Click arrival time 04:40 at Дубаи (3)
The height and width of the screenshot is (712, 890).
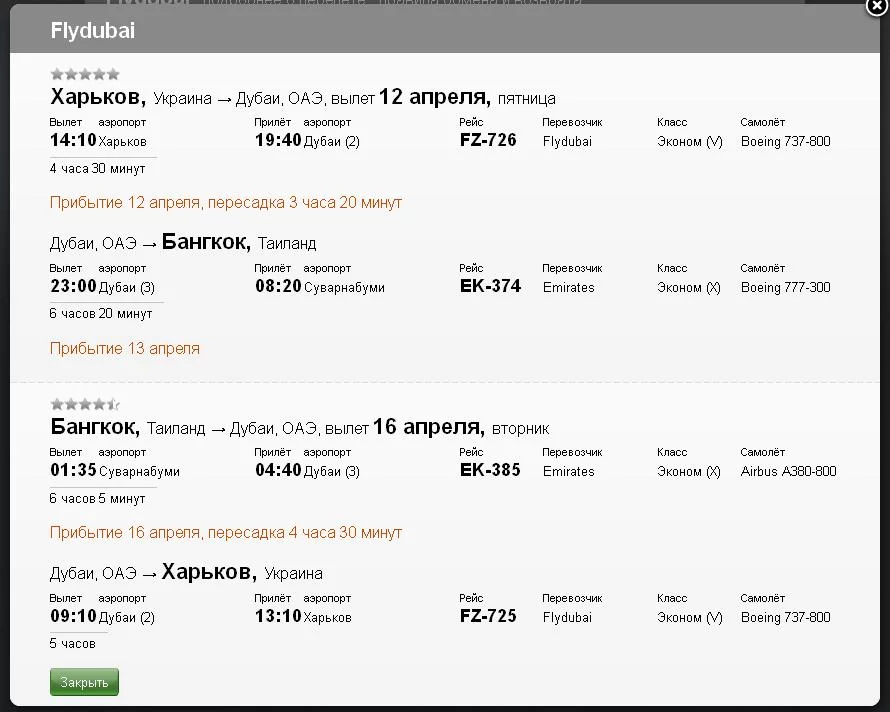(278, 470)
